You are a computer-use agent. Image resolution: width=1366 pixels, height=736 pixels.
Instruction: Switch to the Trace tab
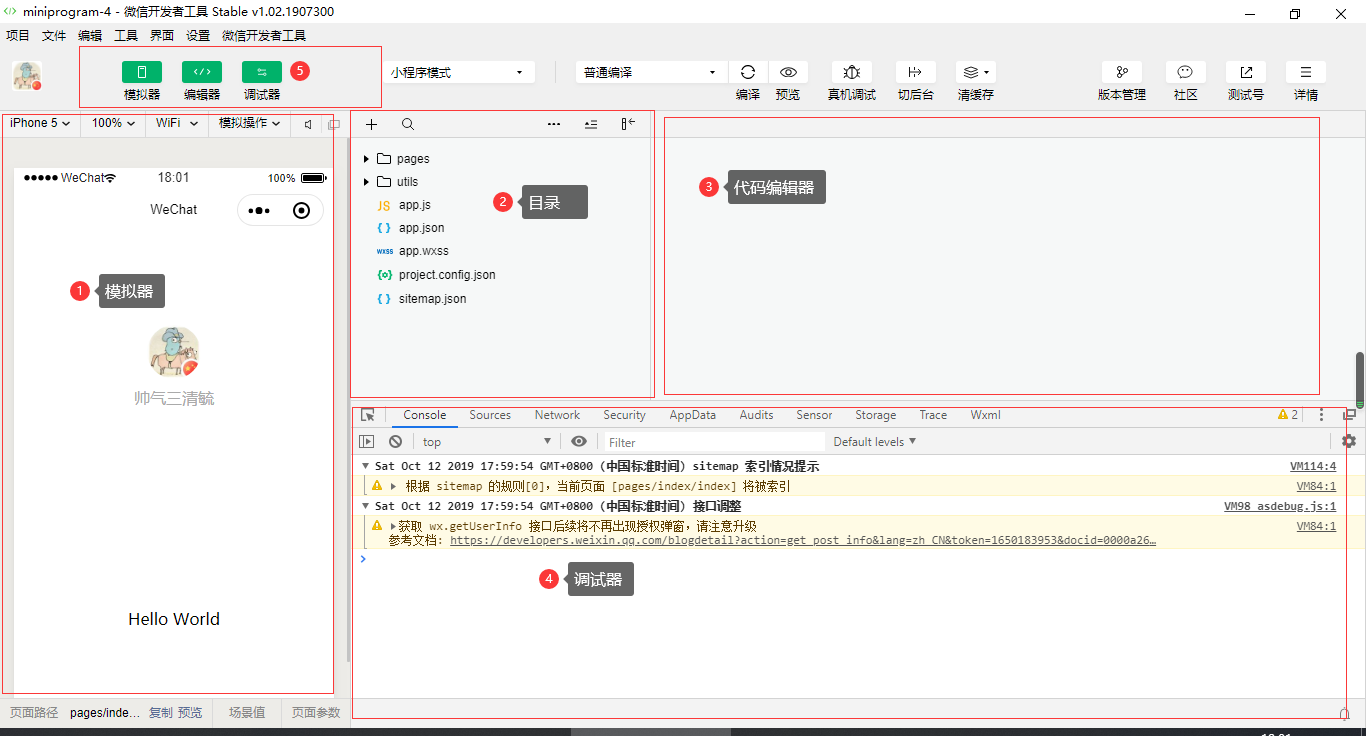933,415
